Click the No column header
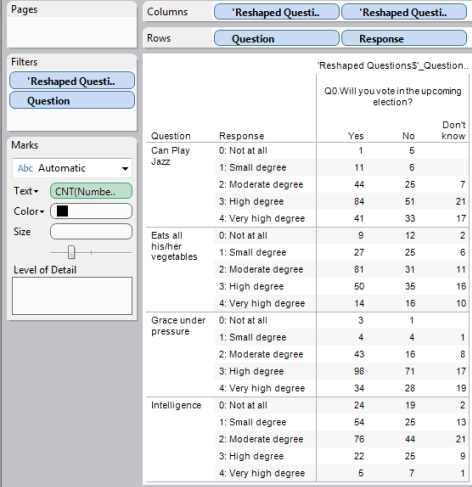The width and height of the screenshot is (472, 487). point(408,136)
